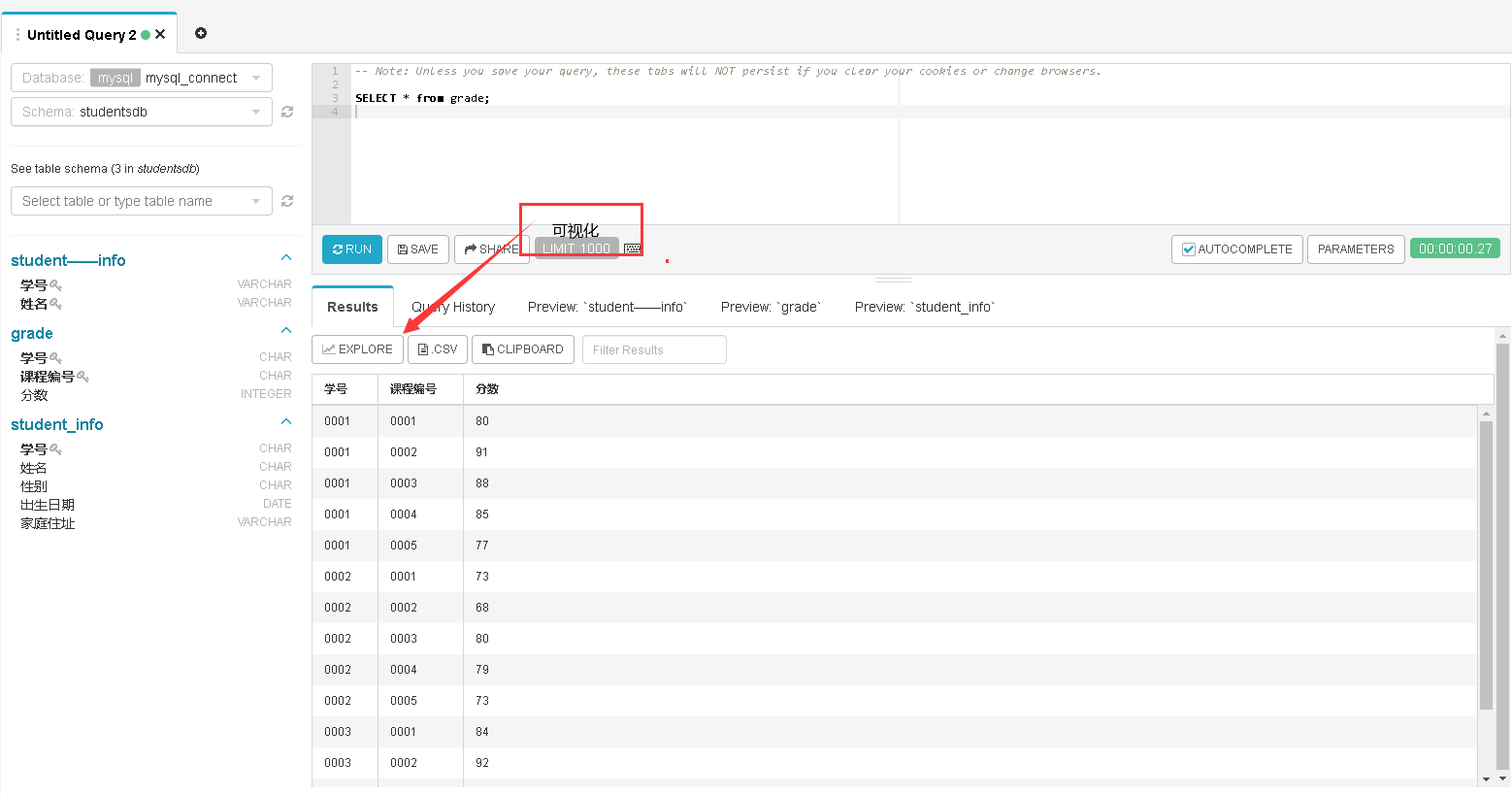Click the elapsed time 00:00:00.27 label
1512x796 pixels.
1456,249
